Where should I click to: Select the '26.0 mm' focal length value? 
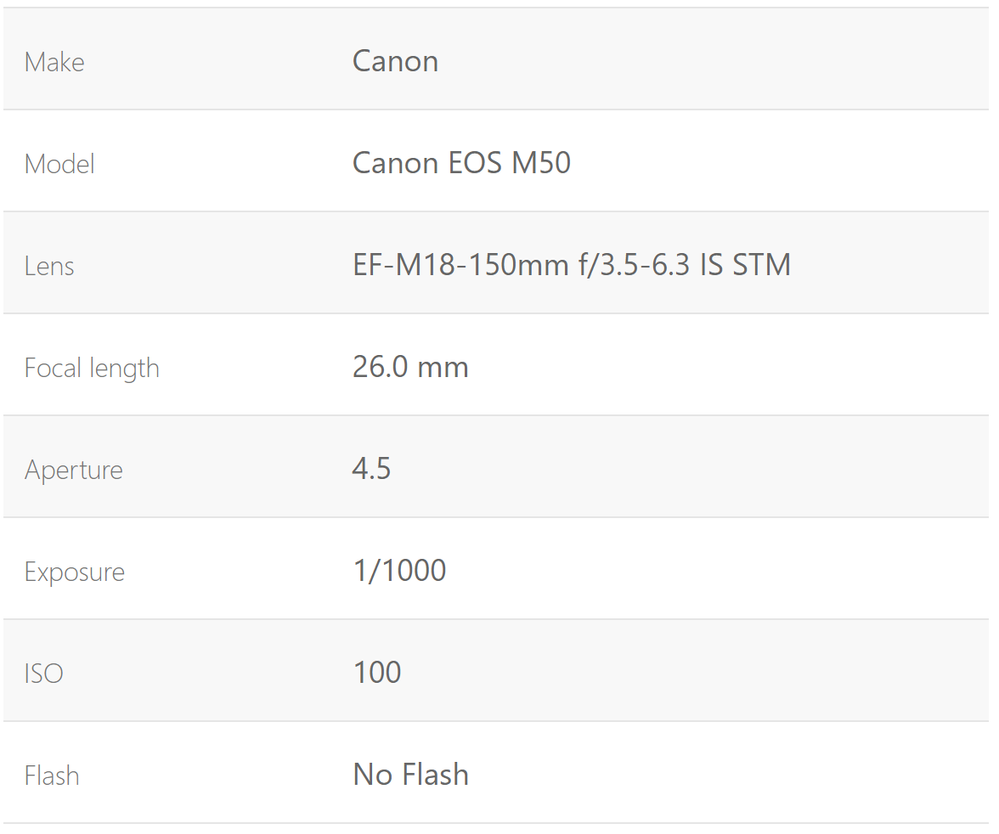click(x=410, y=367)
